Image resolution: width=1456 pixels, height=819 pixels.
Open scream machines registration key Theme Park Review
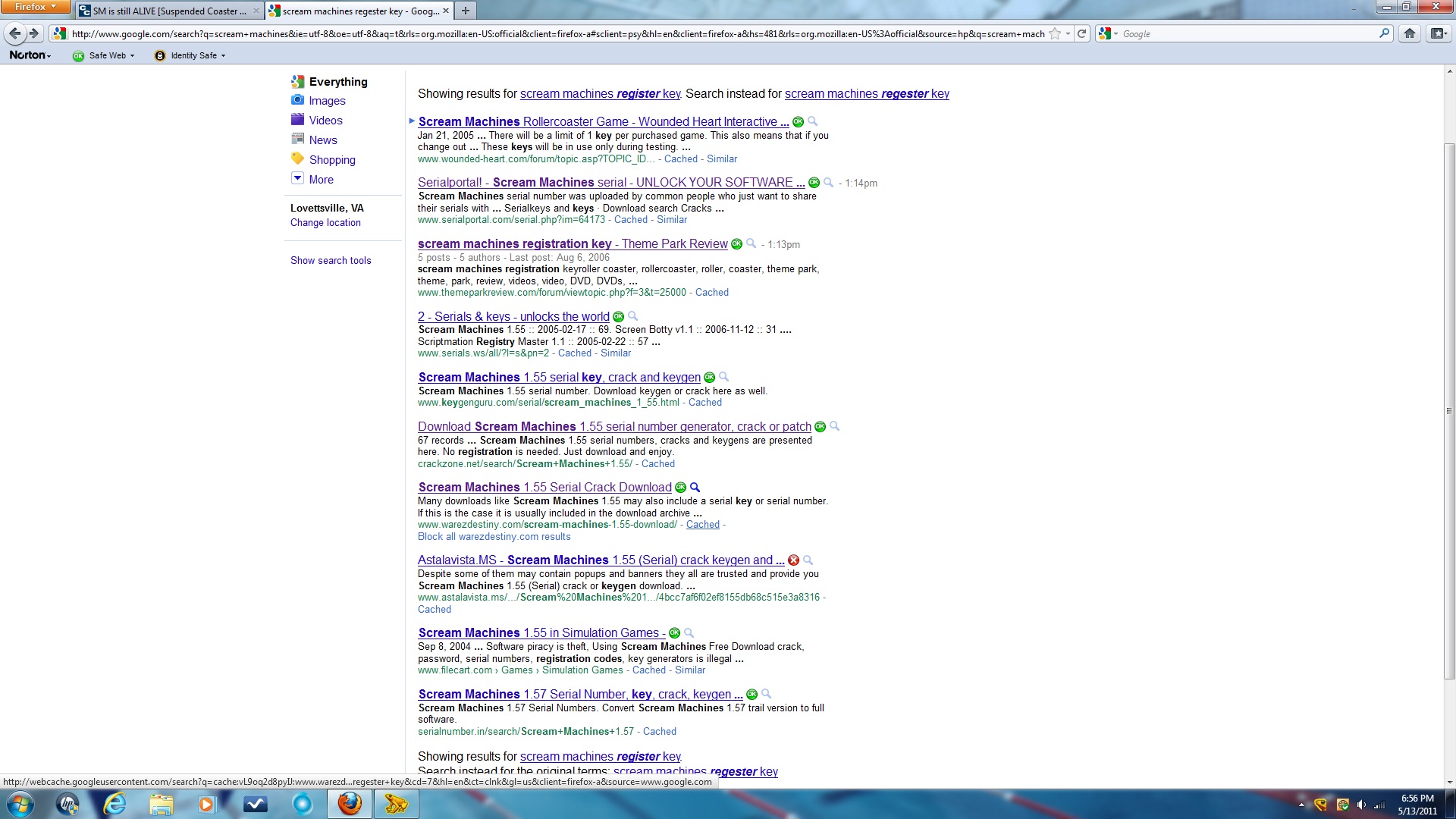(x=573, y=243)
